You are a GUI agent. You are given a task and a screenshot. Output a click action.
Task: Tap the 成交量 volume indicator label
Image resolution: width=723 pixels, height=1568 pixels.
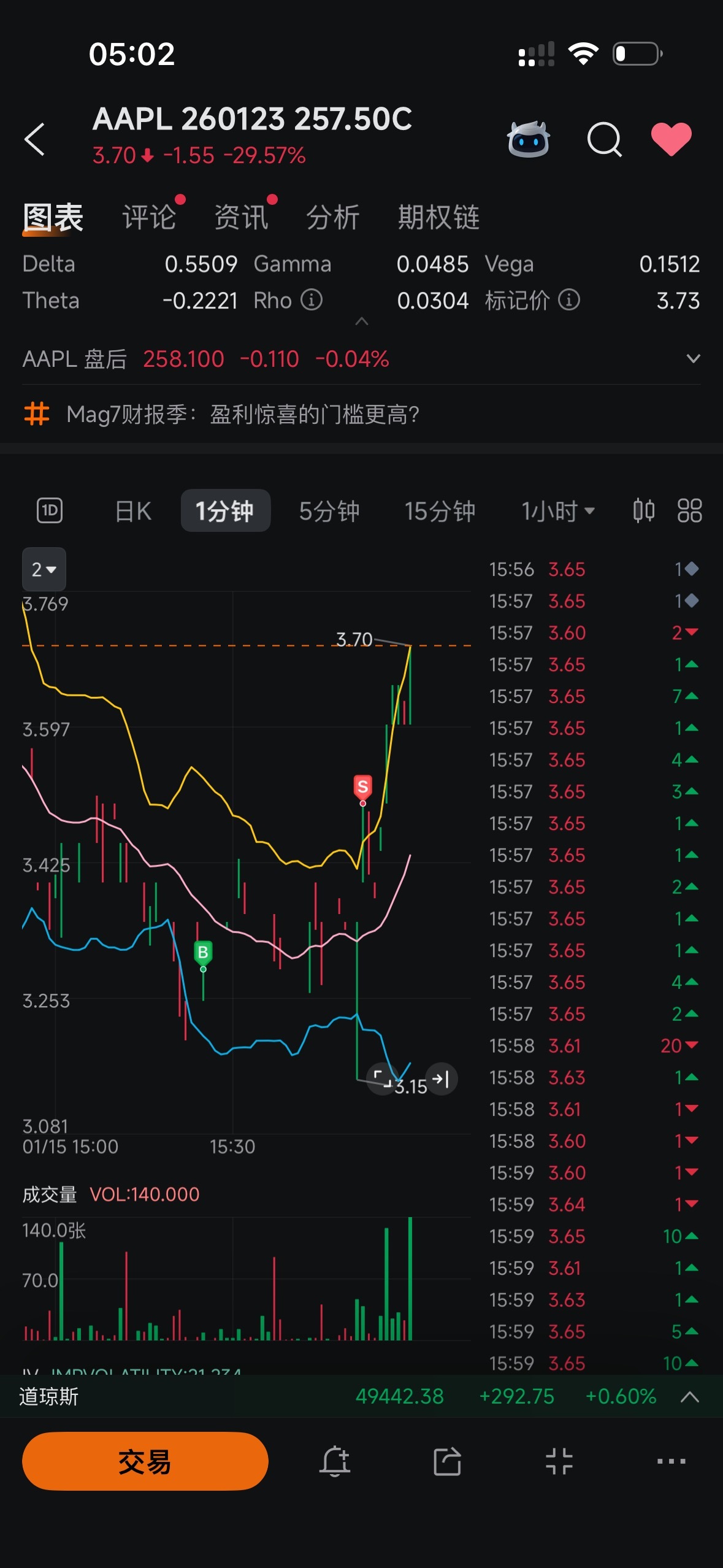coord(50,1194)
